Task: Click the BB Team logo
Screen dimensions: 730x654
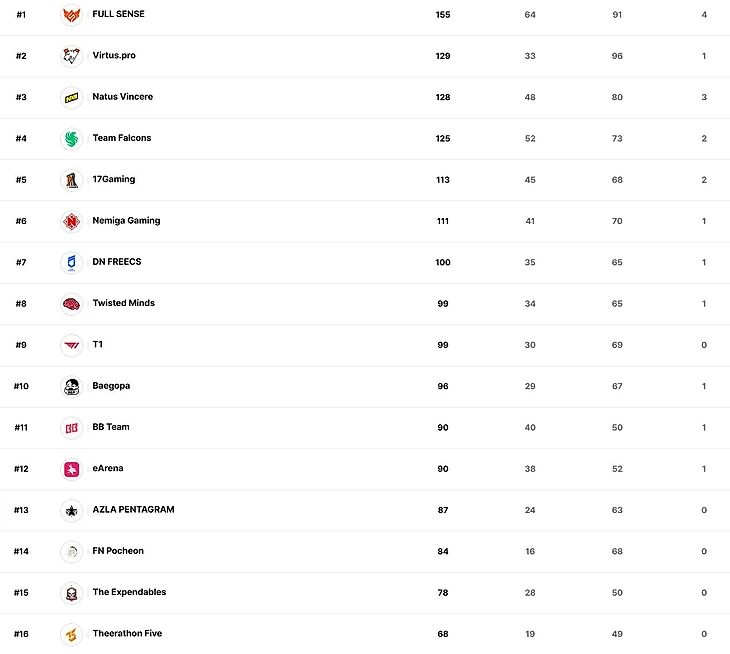Action: click(x=71, y=427)
